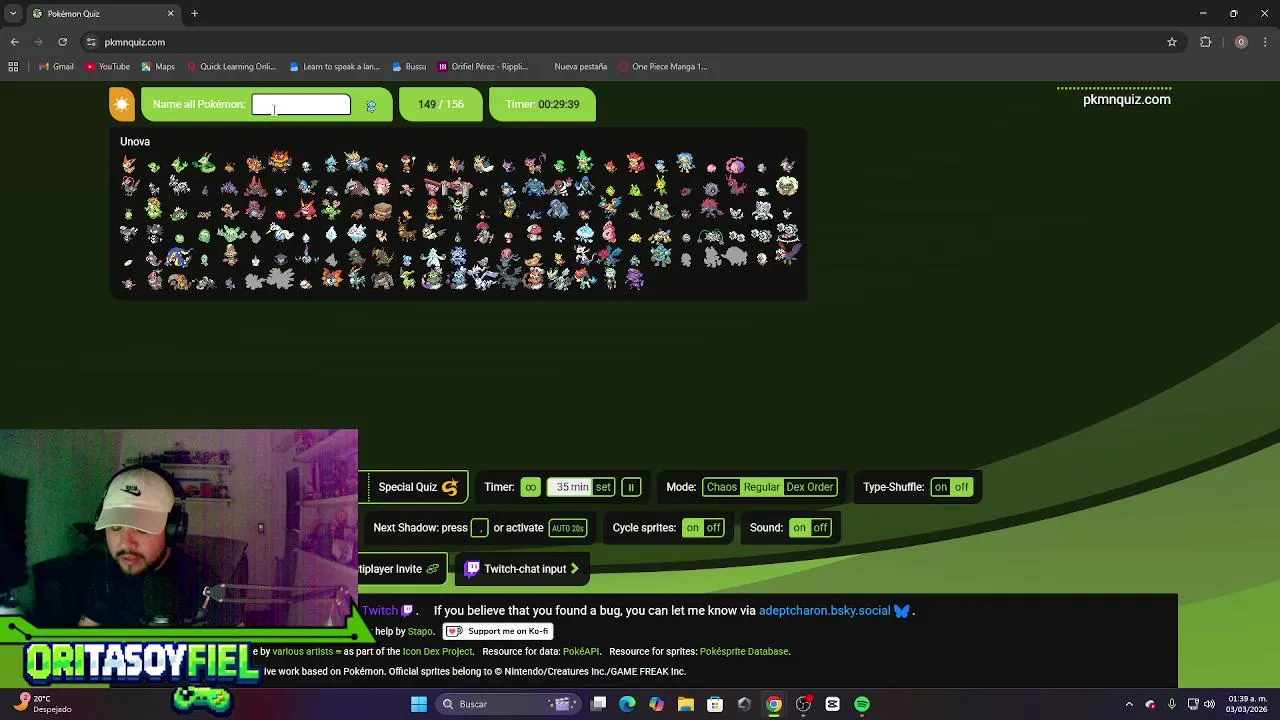Open Spotify from the taskbar
Image resolution: width=1280 pixels, height=720 pixels.
862,704
